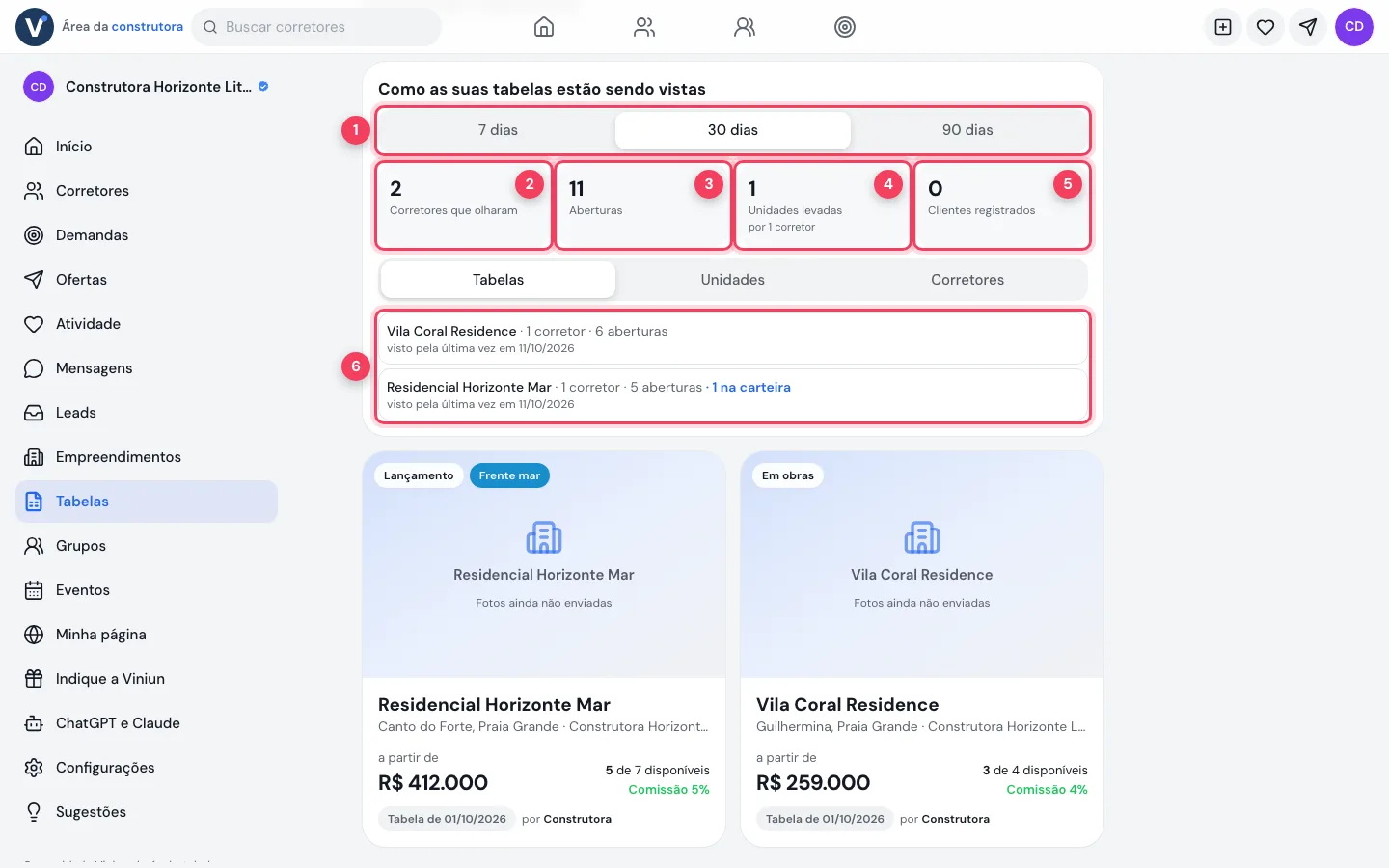Image resolution: width=1389 pixels, height=868 pixels.
Task: Open Mensagens in the sidebar
Action: 147,368
